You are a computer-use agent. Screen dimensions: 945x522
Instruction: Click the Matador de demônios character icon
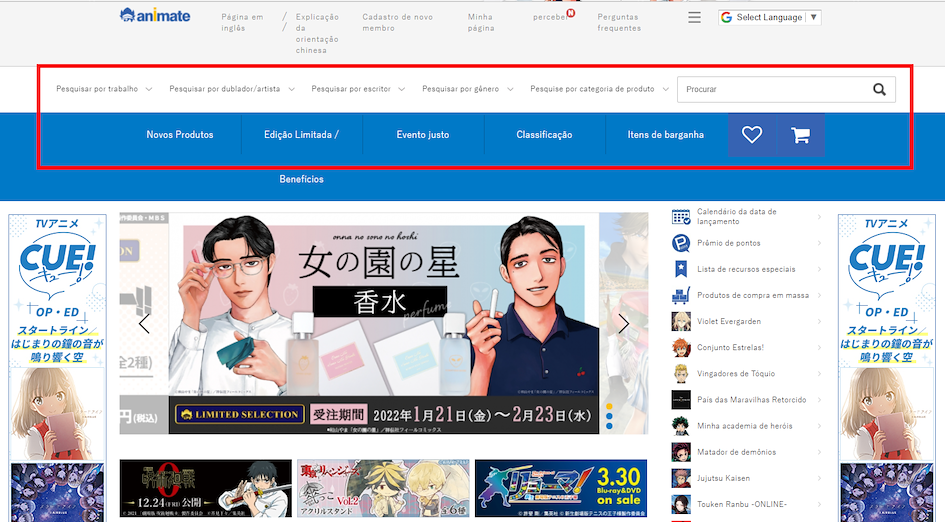pyautogui.click(x=681, y=452)
